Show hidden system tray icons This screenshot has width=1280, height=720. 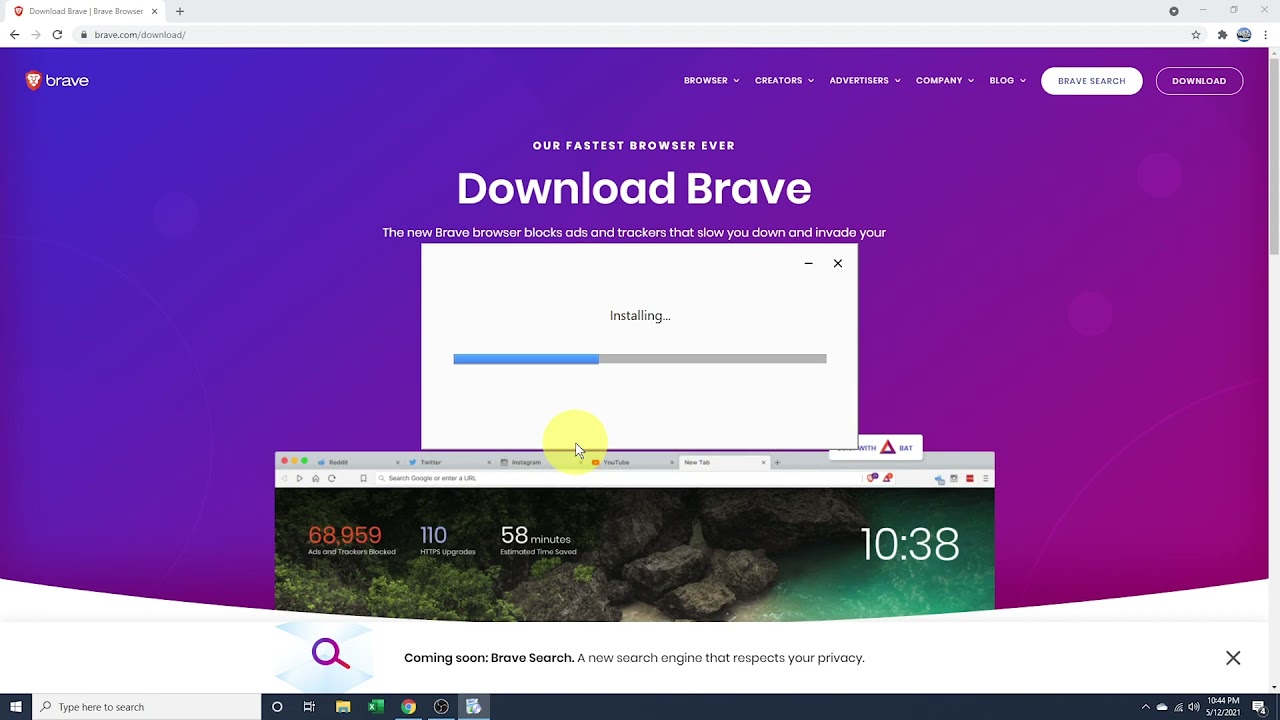tap(1146, 707)
